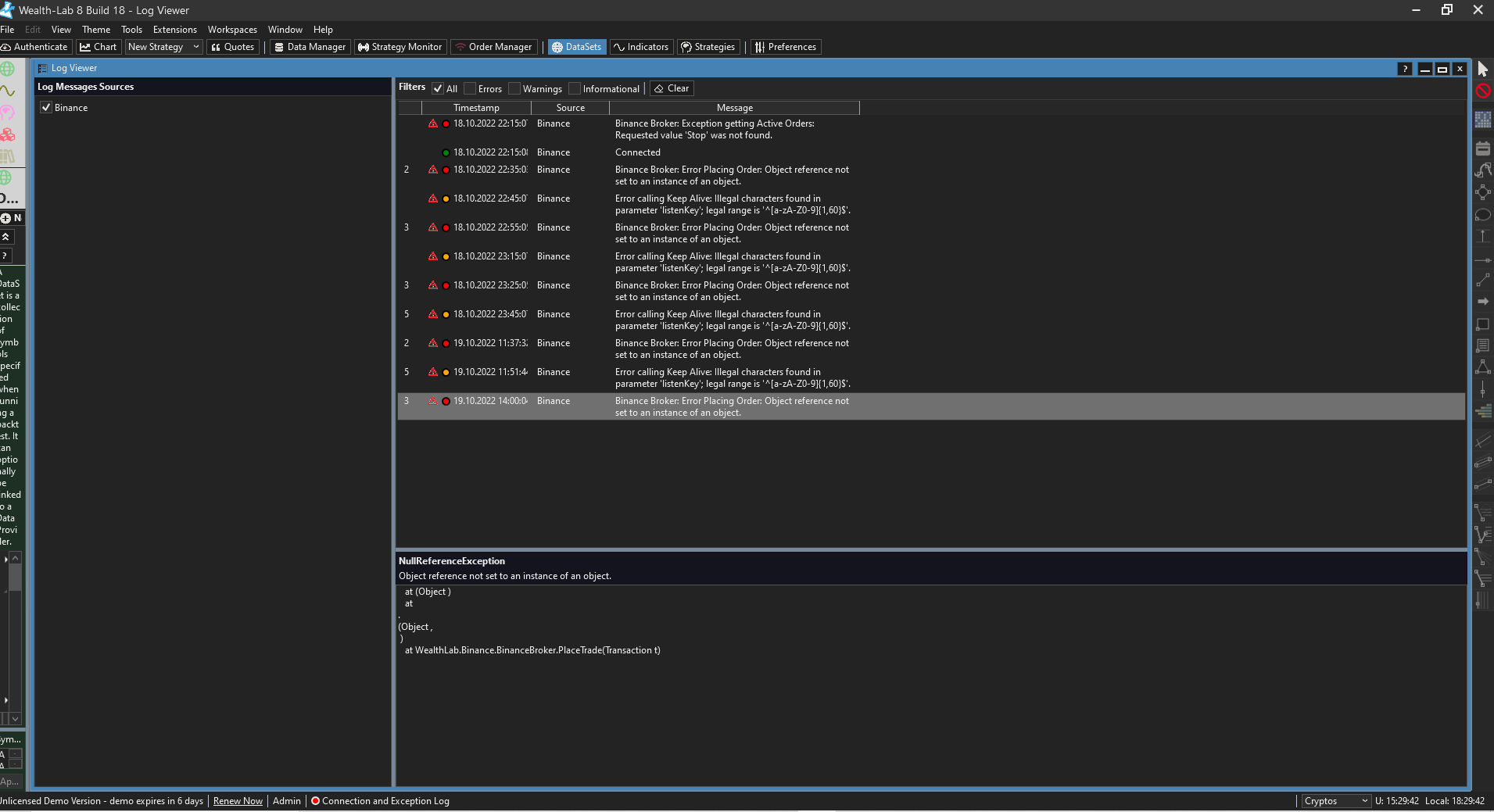
Task: Open the Chart toolbar button
Action: click(99, 47)
